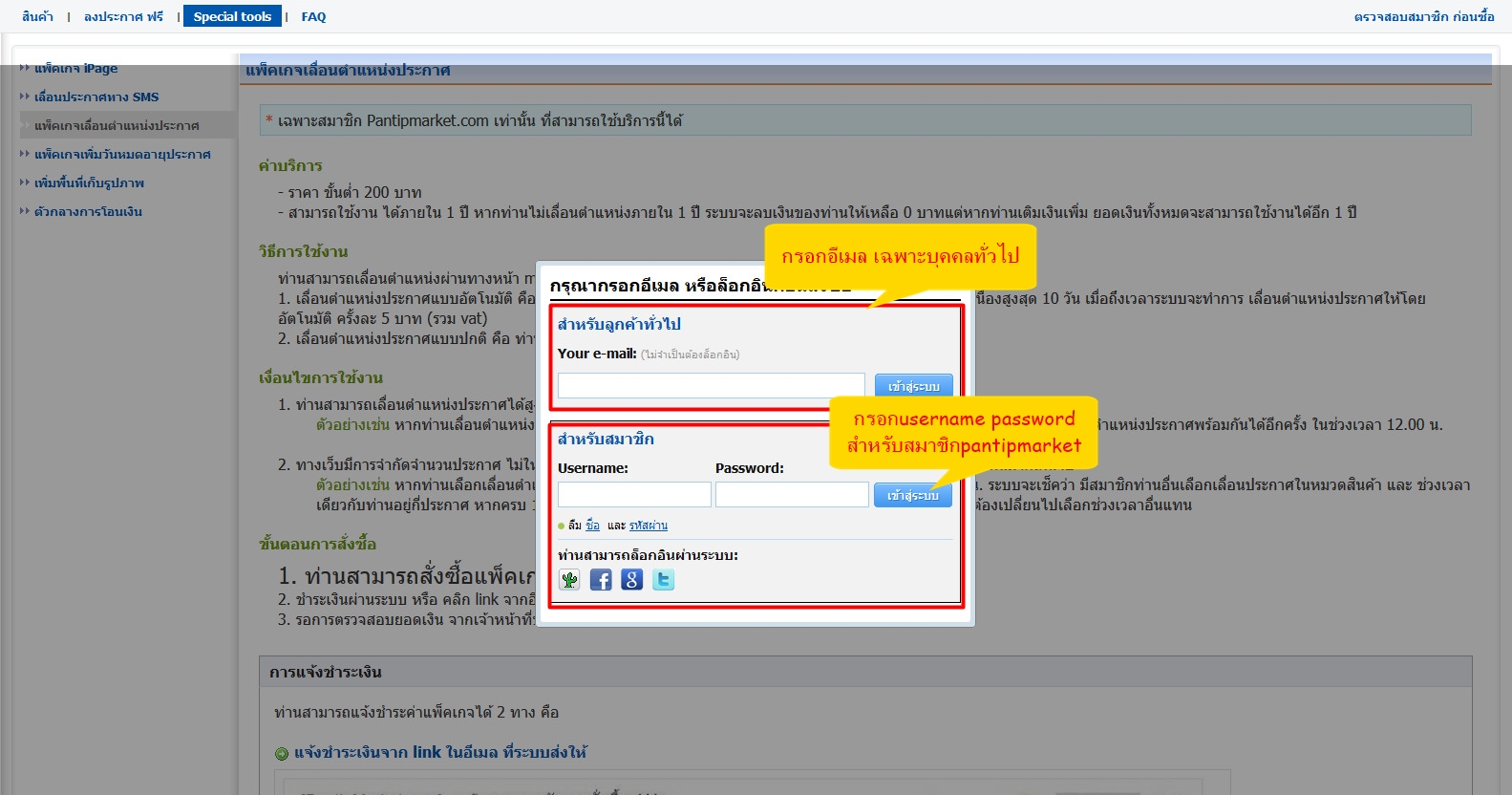Click the Your e-mail input field

click(x=712, y=385)
